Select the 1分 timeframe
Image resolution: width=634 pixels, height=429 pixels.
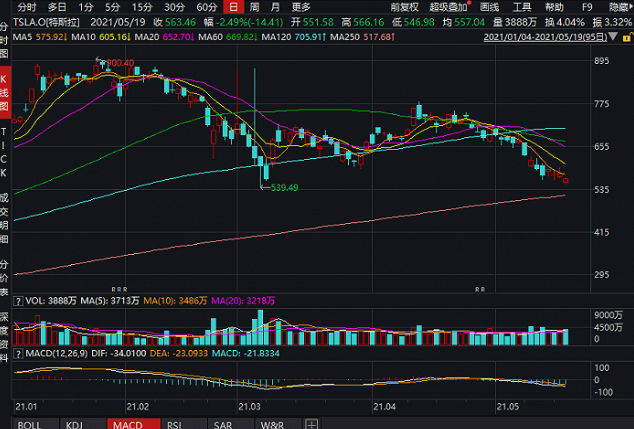86,7
